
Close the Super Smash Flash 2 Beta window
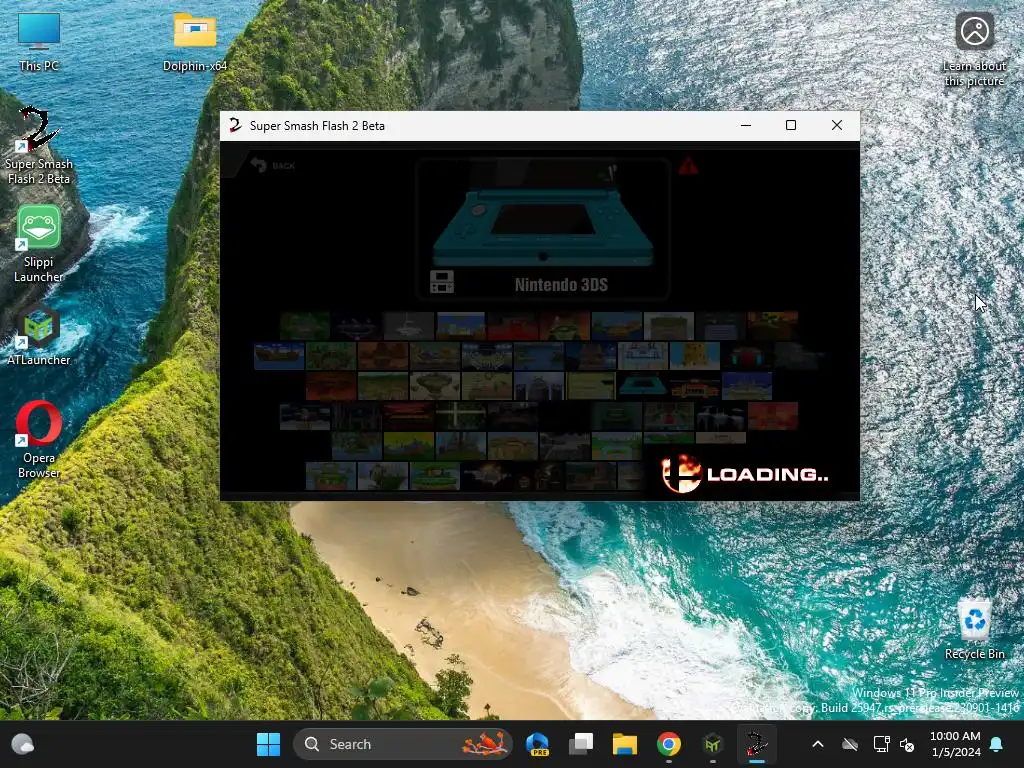pos(837,125)
